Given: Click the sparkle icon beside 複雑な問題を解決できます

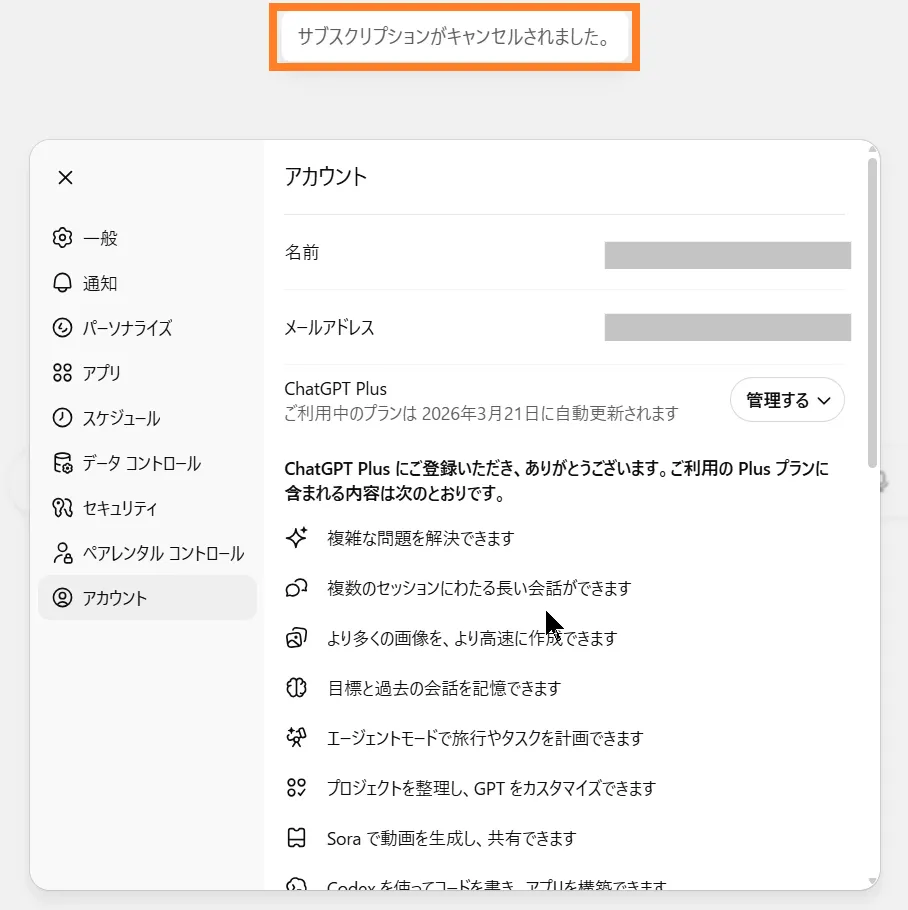Looking at the screenshot, I should (x=296, y=538).
